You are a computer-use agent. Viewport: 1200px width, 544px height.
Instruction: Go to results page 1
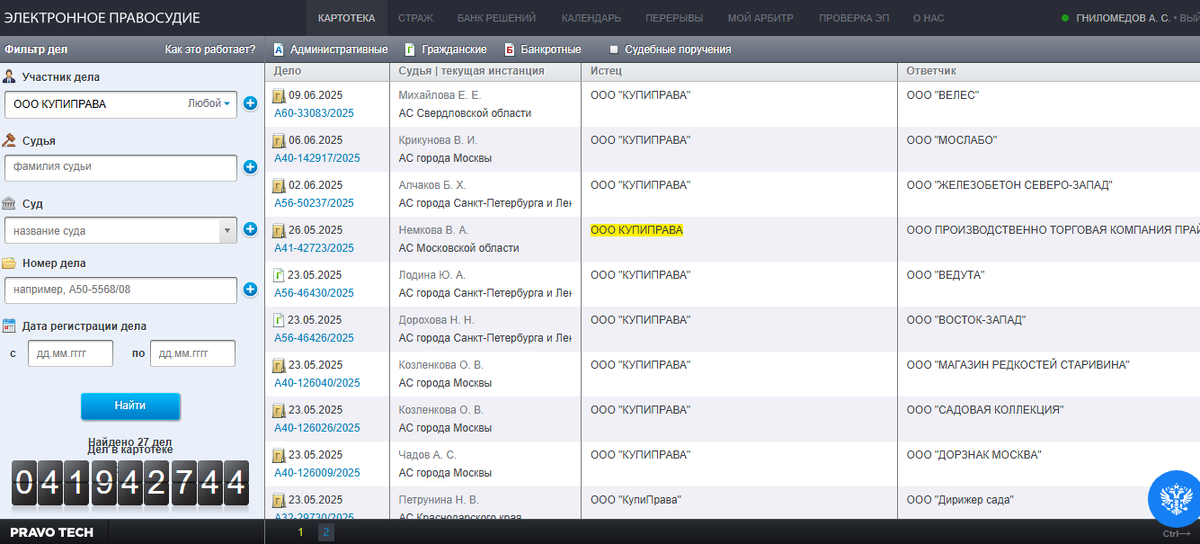(300, 532)
